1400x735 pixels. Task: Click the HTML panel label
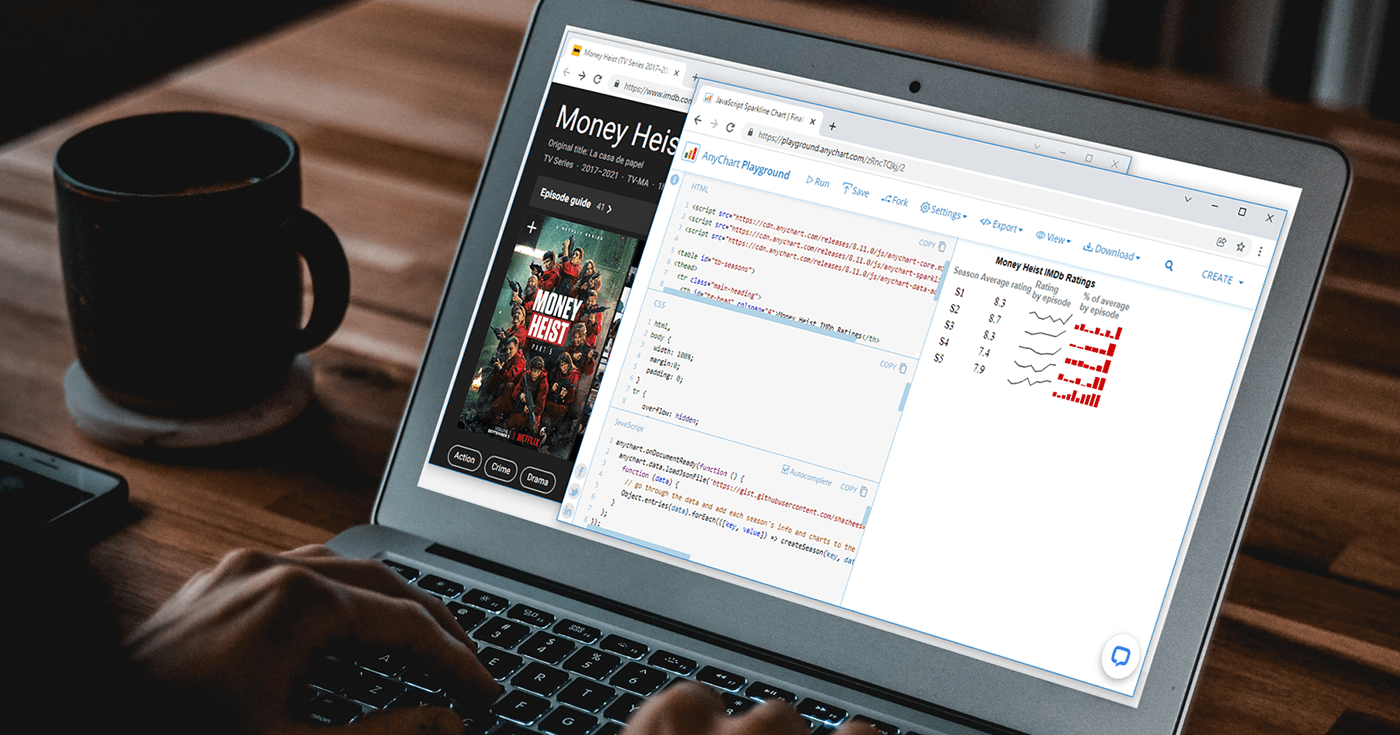pyautogui.click(x=700, y=188)
